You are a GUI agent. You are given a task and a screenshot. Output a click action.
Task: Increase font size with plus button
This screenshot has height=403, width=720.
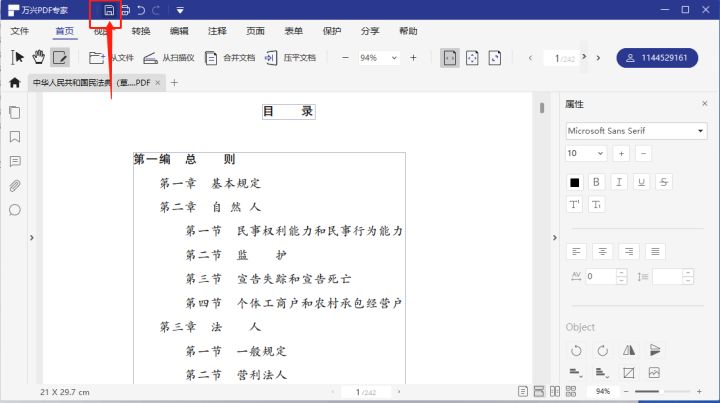(x=621, y=153)
